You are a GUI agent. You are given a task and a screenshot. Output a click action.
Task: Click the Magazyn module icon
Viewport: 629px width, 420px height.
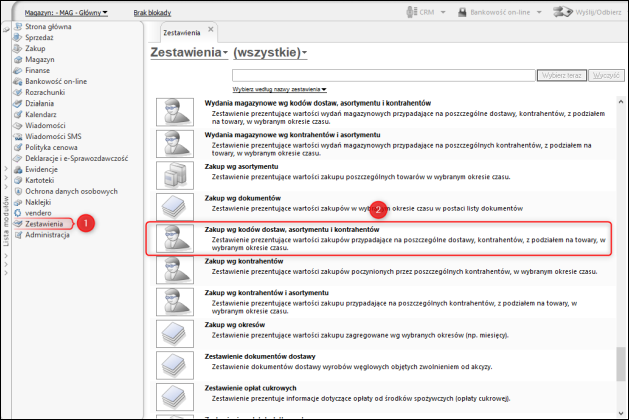pyautogui.click(x=18, y=59)
